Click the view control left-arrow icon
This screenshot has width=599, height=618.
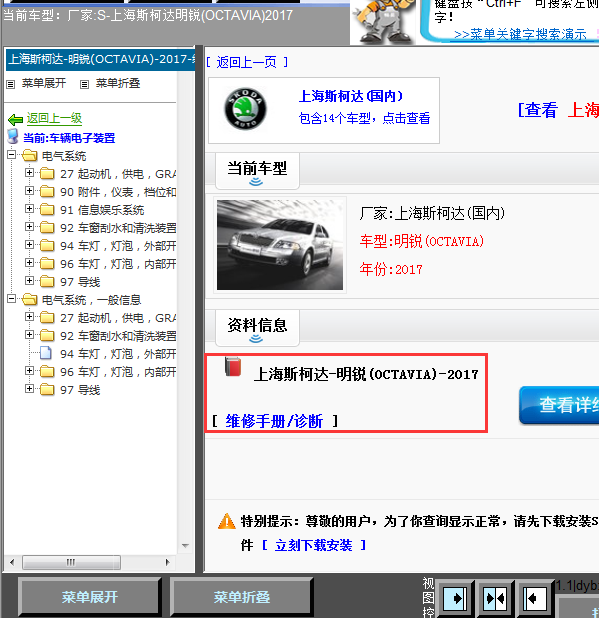pos(534,599)
